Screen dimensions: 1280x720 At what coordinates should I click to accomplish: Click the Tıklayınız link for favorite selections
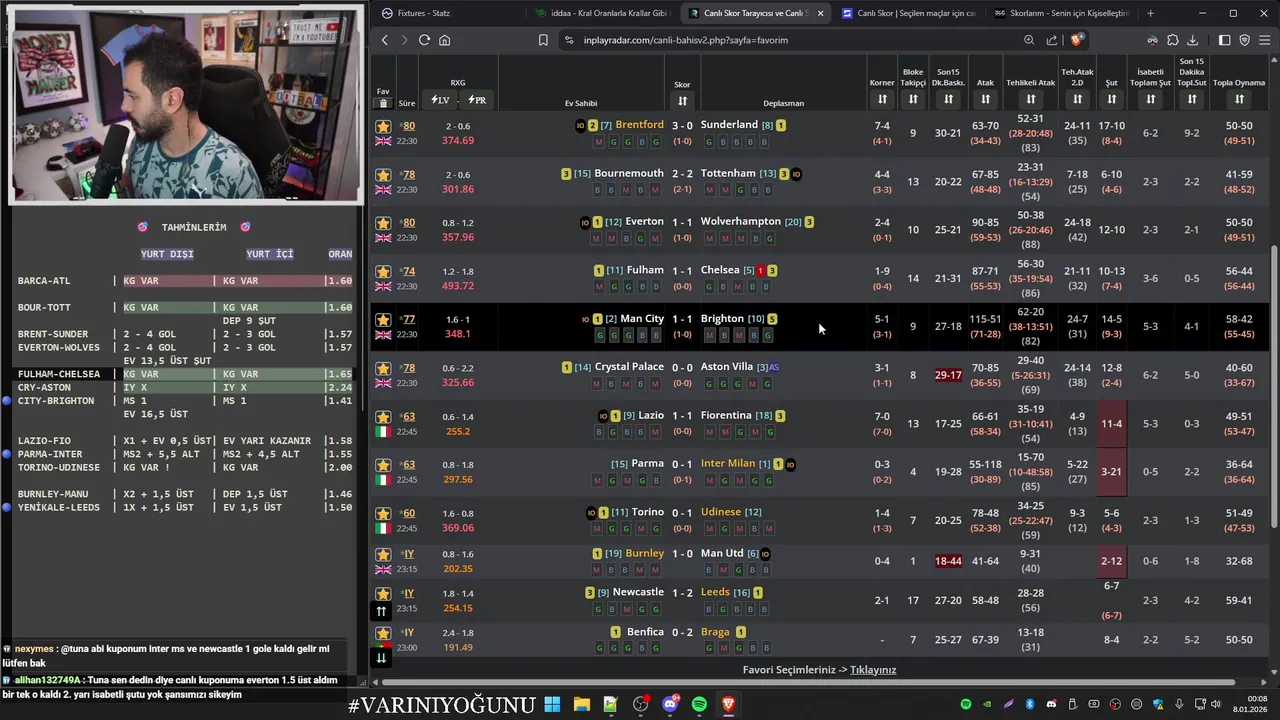873,670
